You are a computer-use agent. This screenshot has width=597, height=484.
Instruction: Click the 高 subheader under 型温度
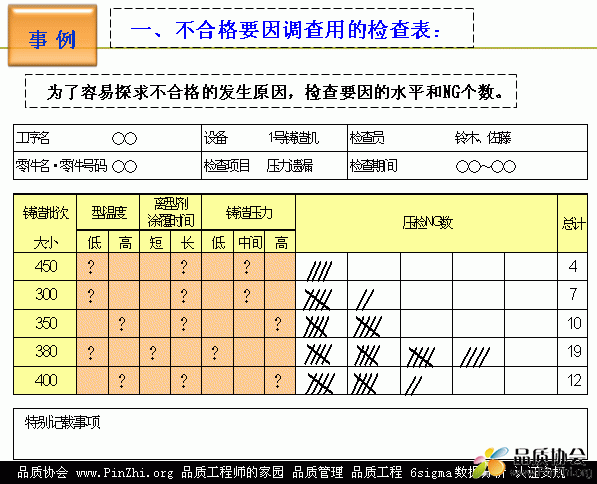[124, 241]
